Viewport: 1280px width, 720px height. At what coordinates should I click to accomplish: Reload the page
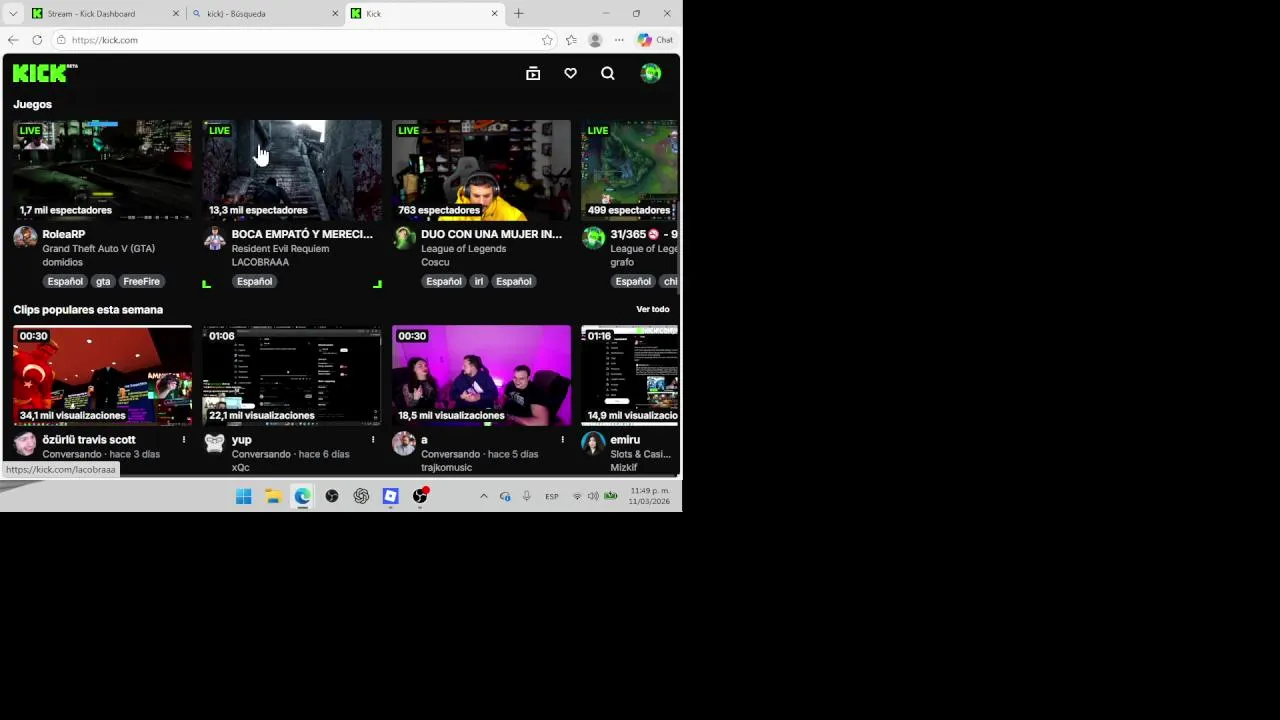[x=37, y=40]
